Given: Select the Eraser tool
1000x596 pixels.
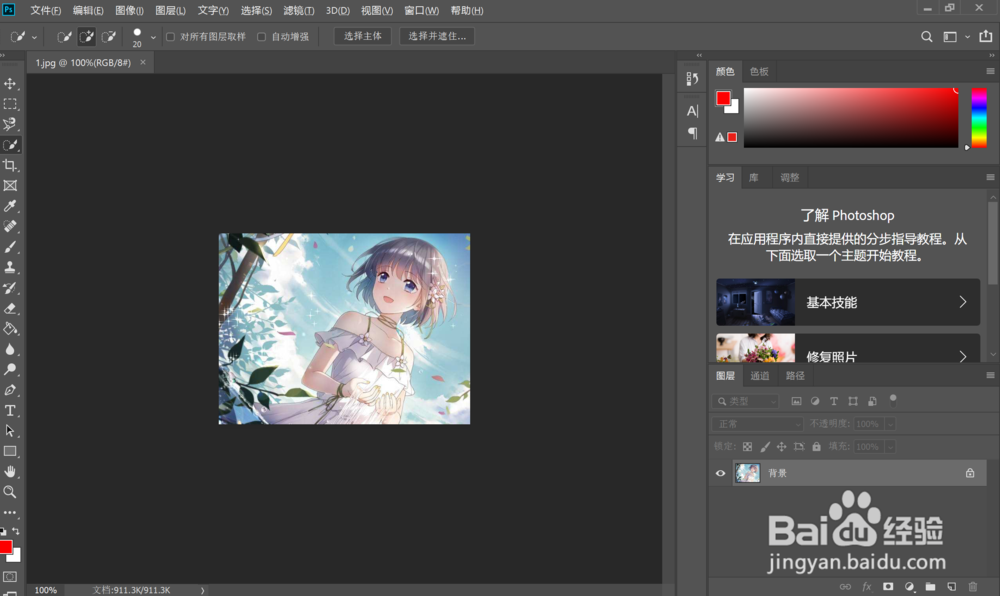Looking at the screenshot, I should (10, 309).
